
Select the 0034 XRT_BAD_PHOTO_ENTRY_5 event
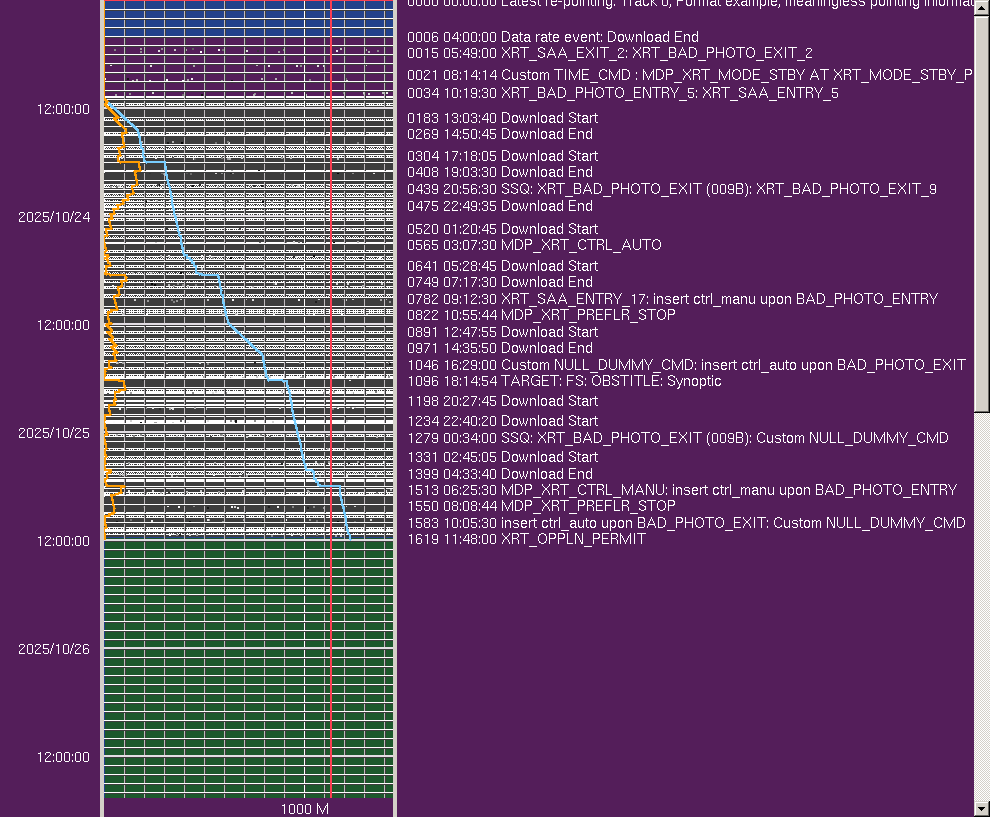point(622,93)
